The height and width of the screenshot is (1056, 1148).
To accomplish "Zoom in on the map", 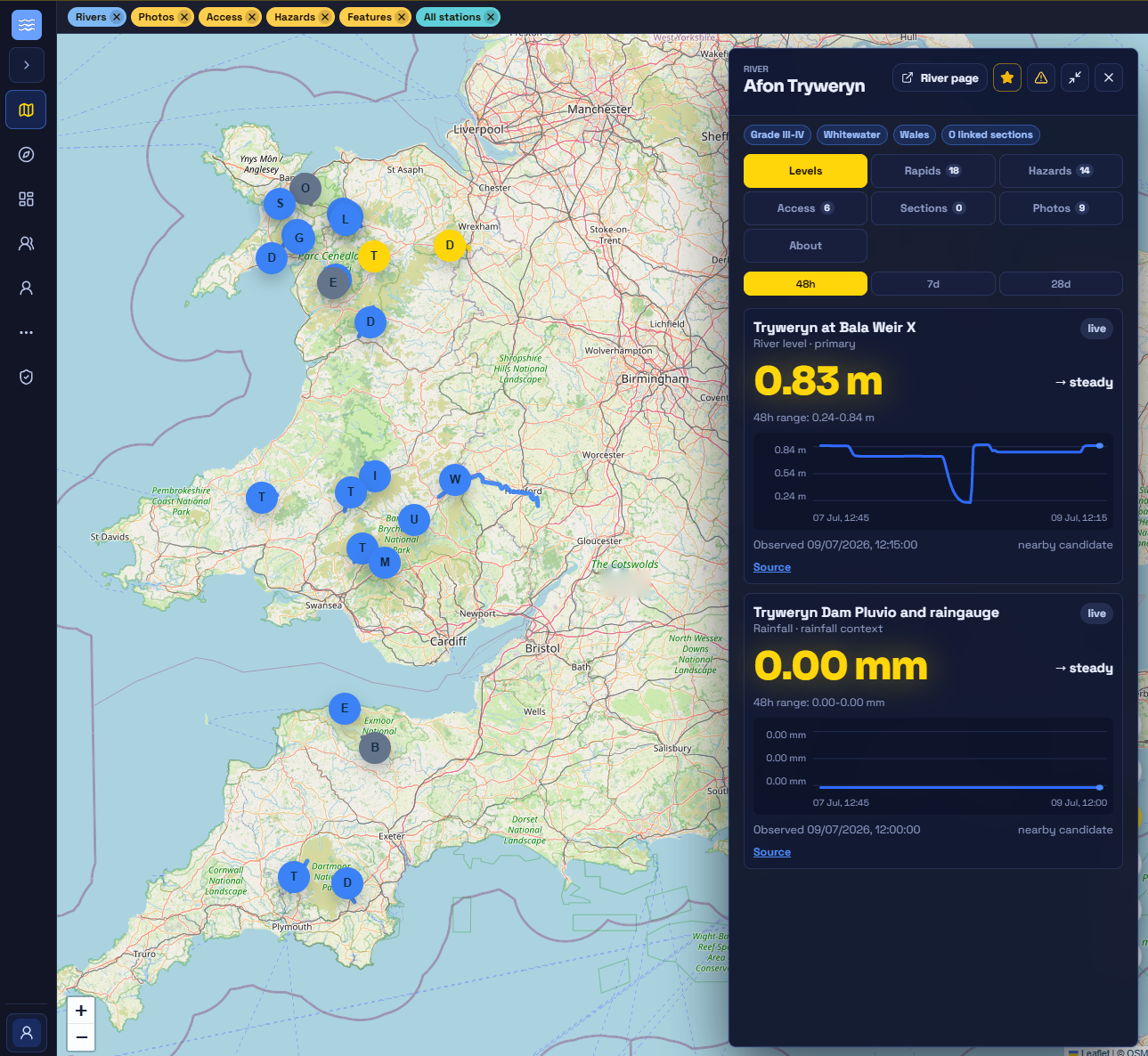I will click(x=81, y=1011).
